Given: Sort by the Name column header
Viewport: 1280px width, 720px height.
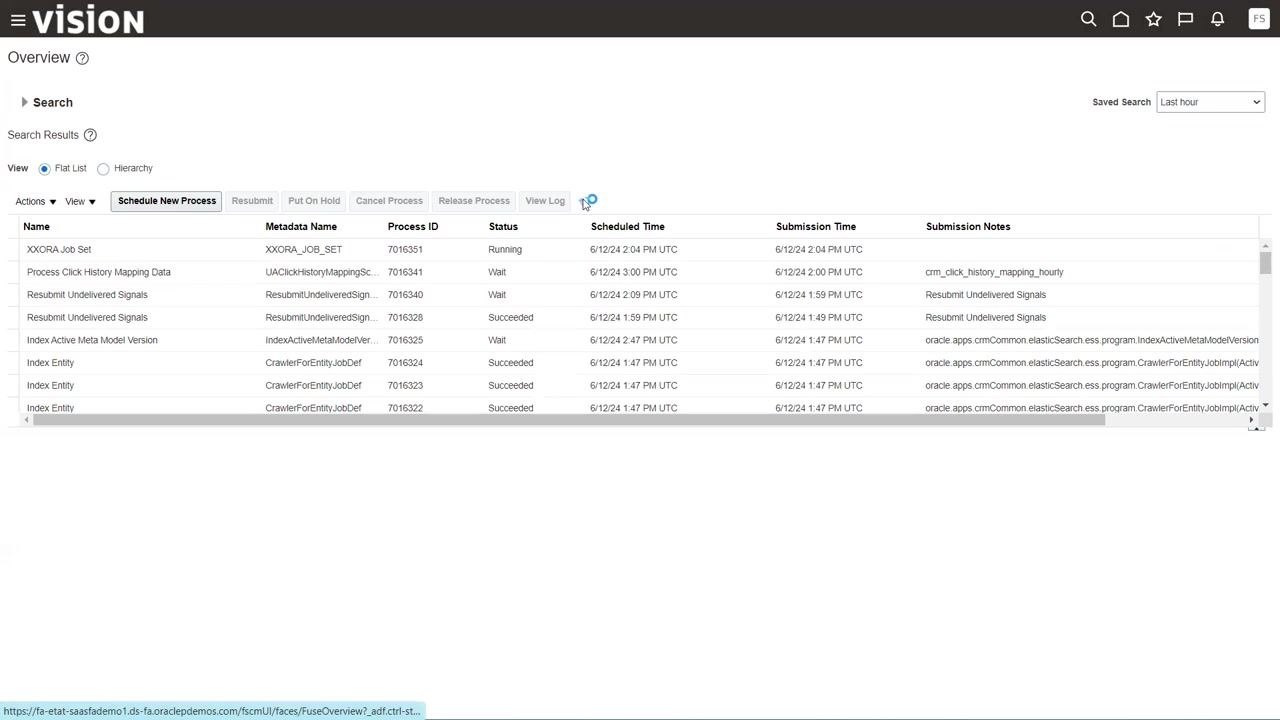Looking at the screenshot, I should tap(36, 227).
